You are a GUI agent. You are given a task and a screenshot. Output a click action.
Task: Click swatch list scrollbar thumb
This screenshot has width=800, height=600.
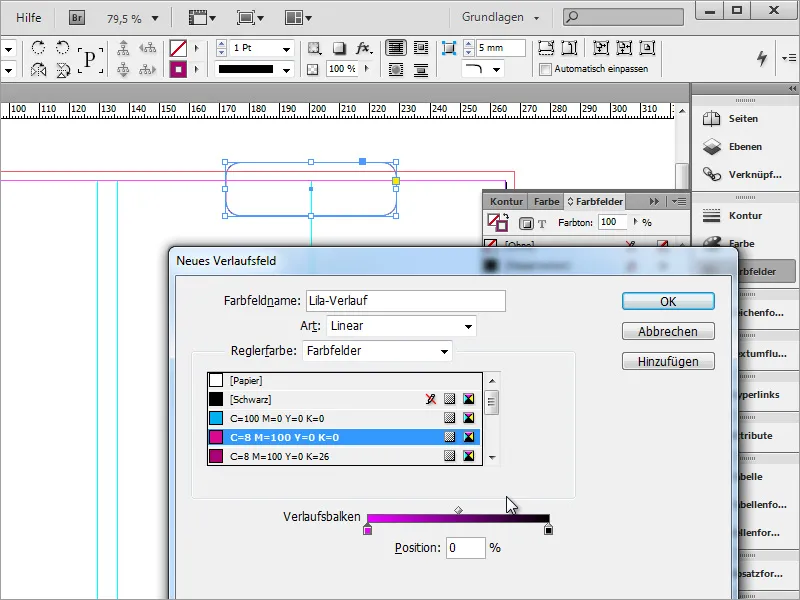tap(491, 402)
